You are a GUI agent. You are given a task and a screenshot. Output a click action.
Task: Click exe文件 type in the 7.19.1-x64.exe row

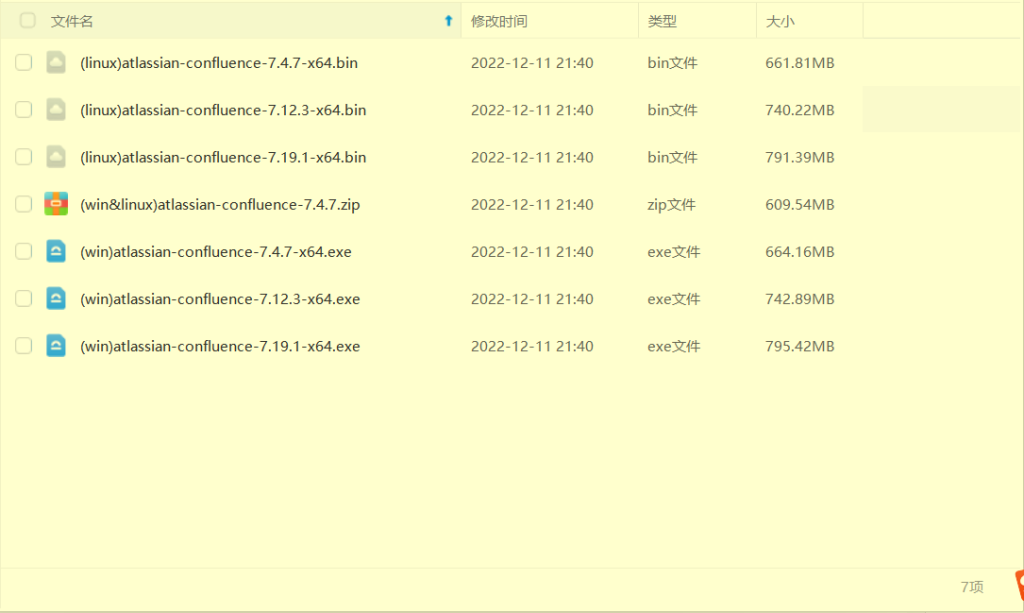tap(674, 347)
